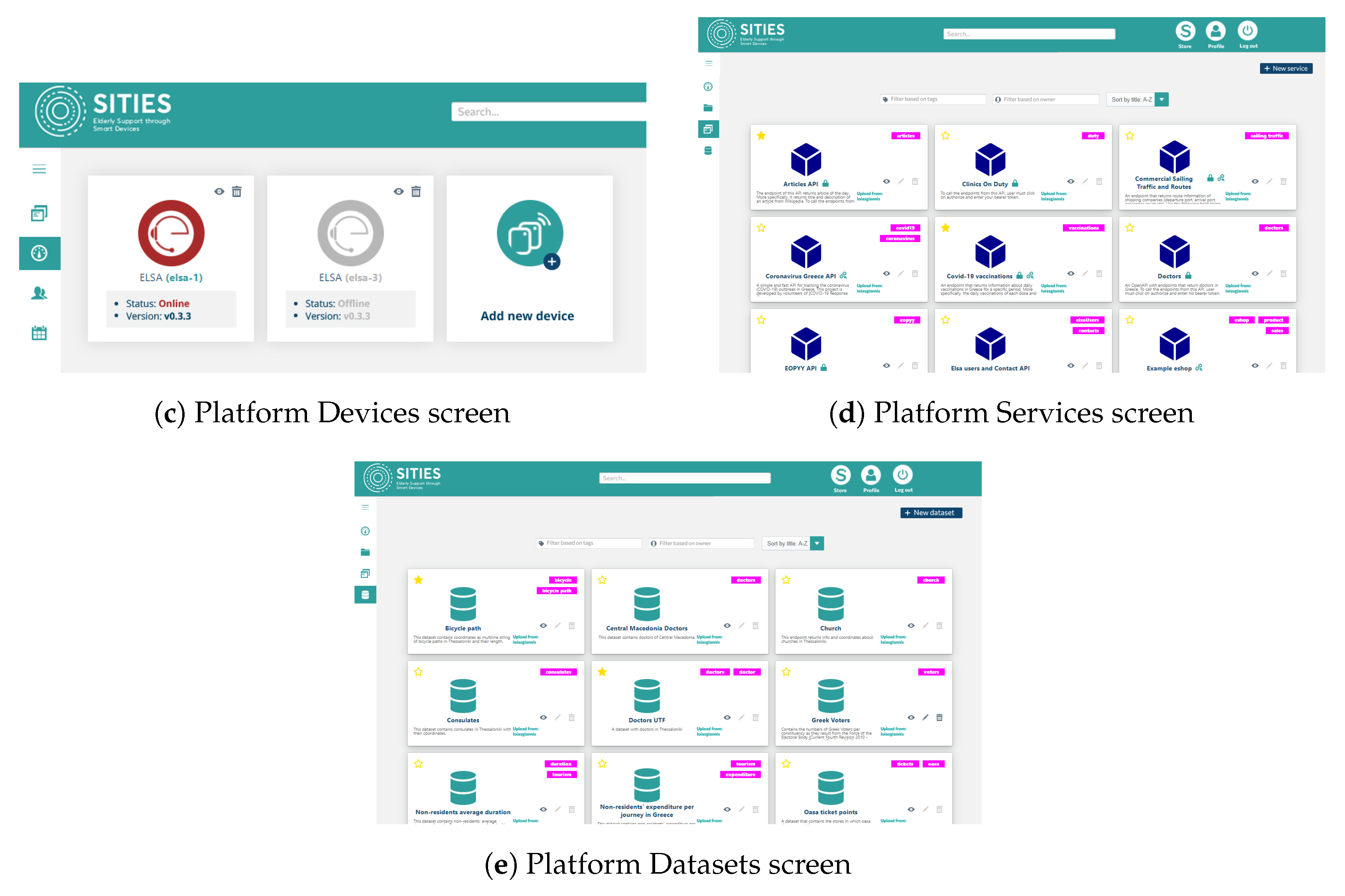
Task: Click the New service button
Action: click(x=1285, y=69)
